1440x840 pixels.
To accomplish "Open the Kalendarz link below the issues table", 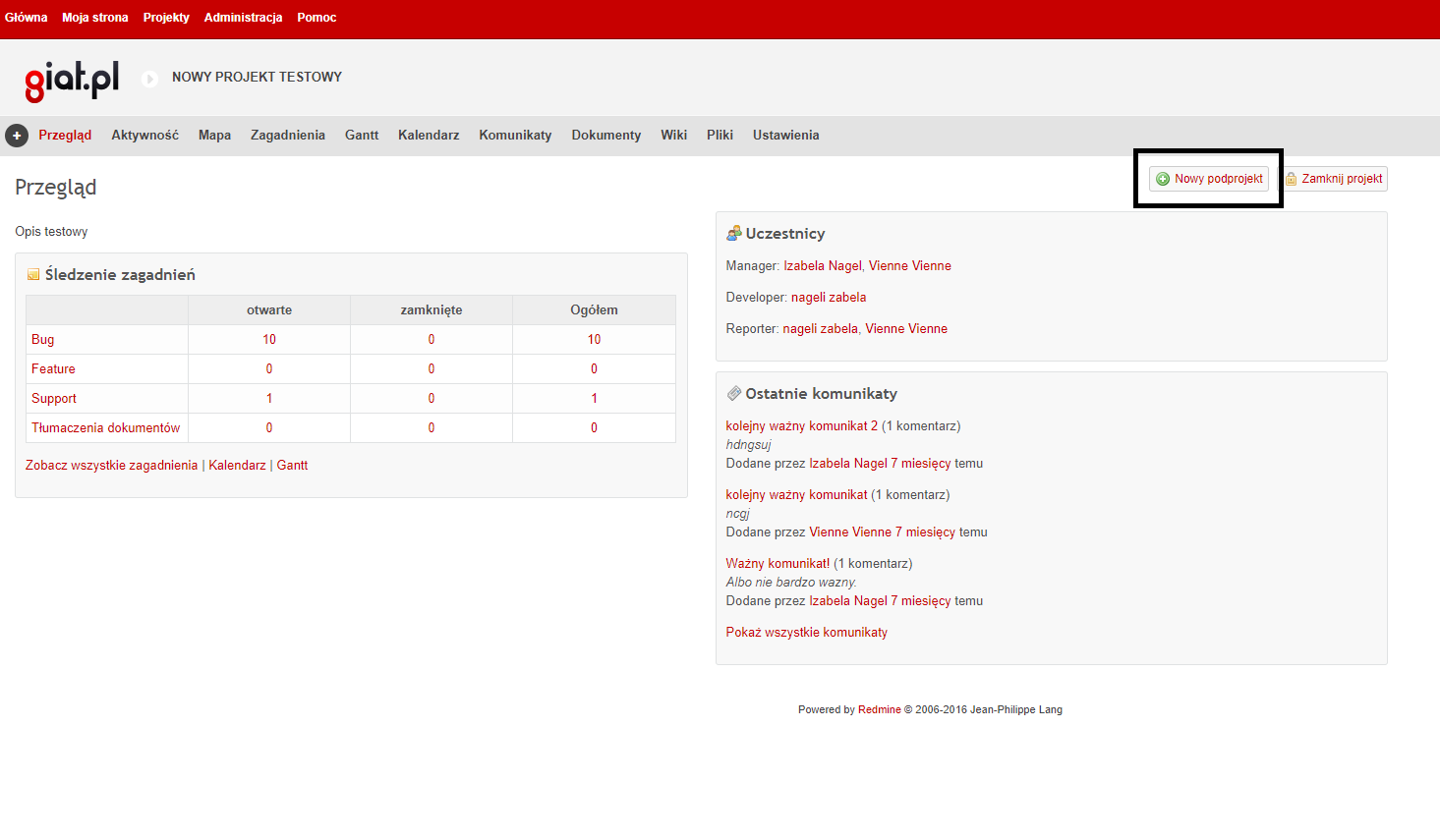I will (x=237, y=466).
